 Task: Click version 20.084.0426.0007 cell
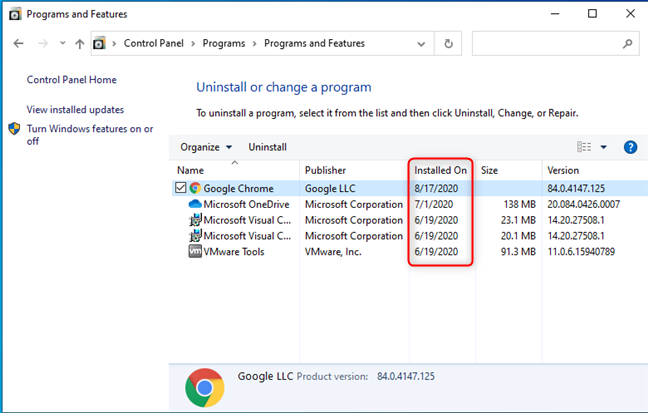point(584,204)
